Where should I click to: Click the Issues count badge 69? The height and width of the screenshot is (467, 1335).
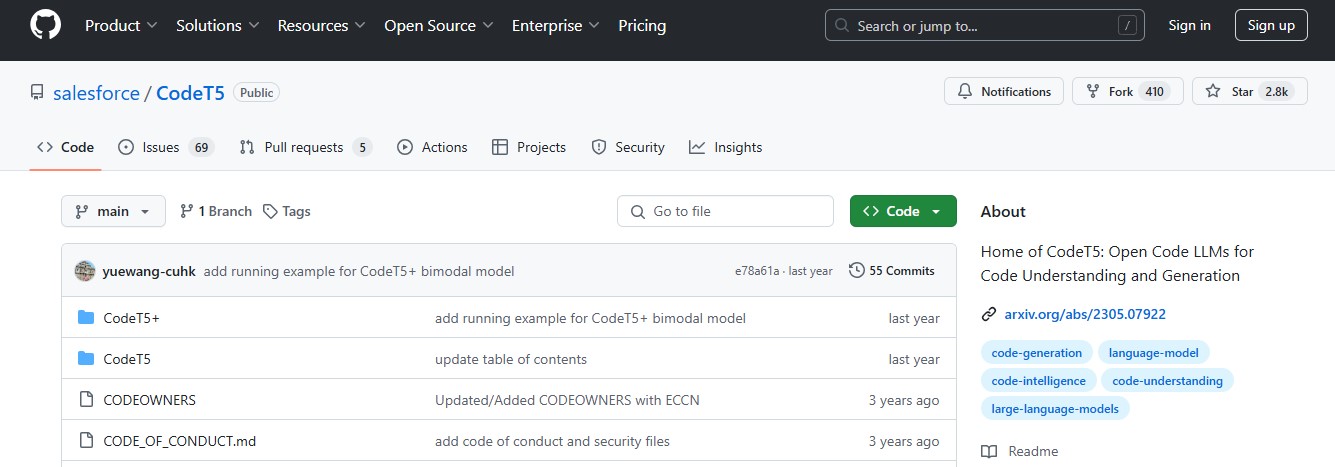point(201,147)
